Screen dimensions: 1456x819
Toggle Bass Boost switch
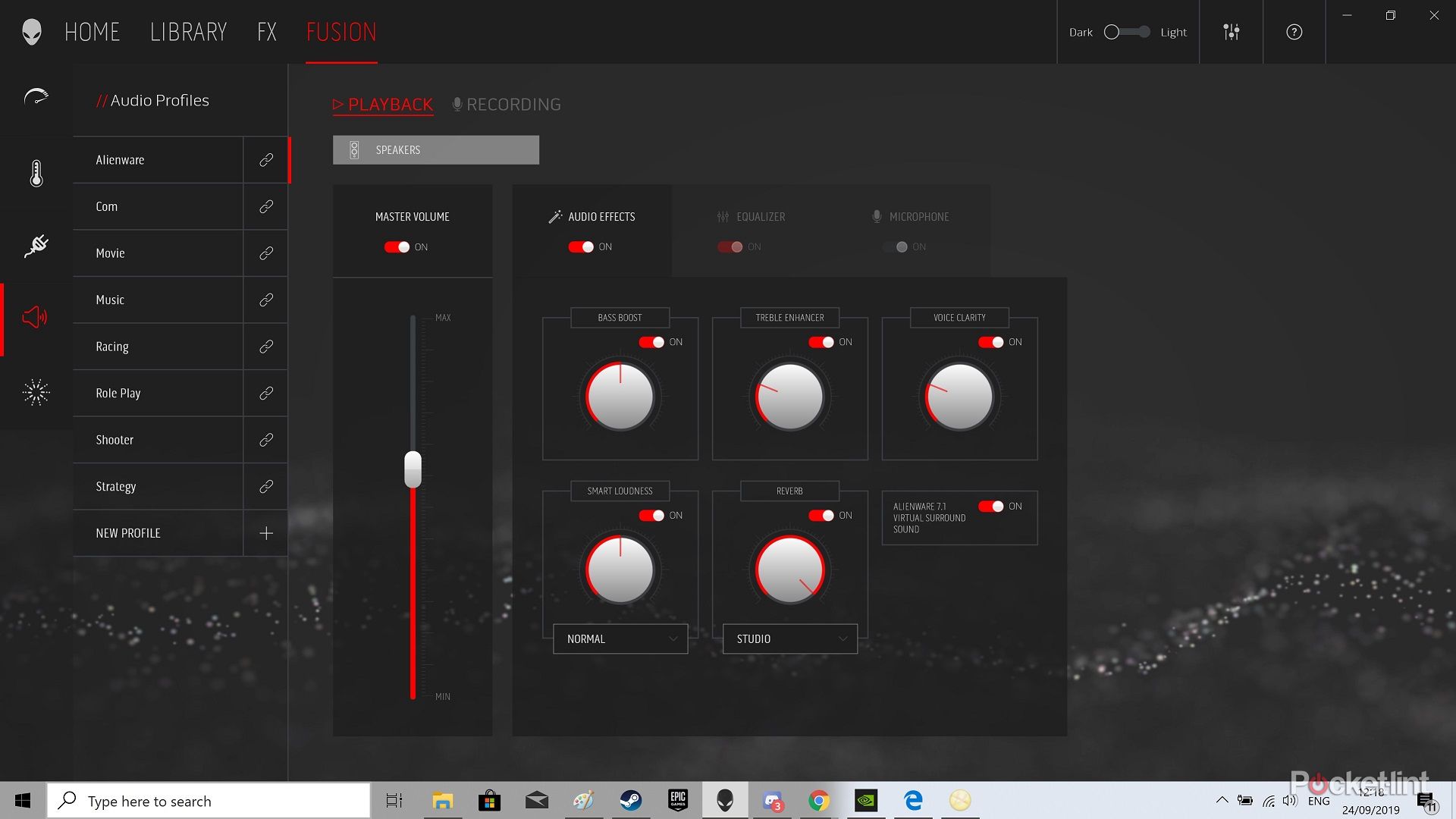(x=651, y=342)
